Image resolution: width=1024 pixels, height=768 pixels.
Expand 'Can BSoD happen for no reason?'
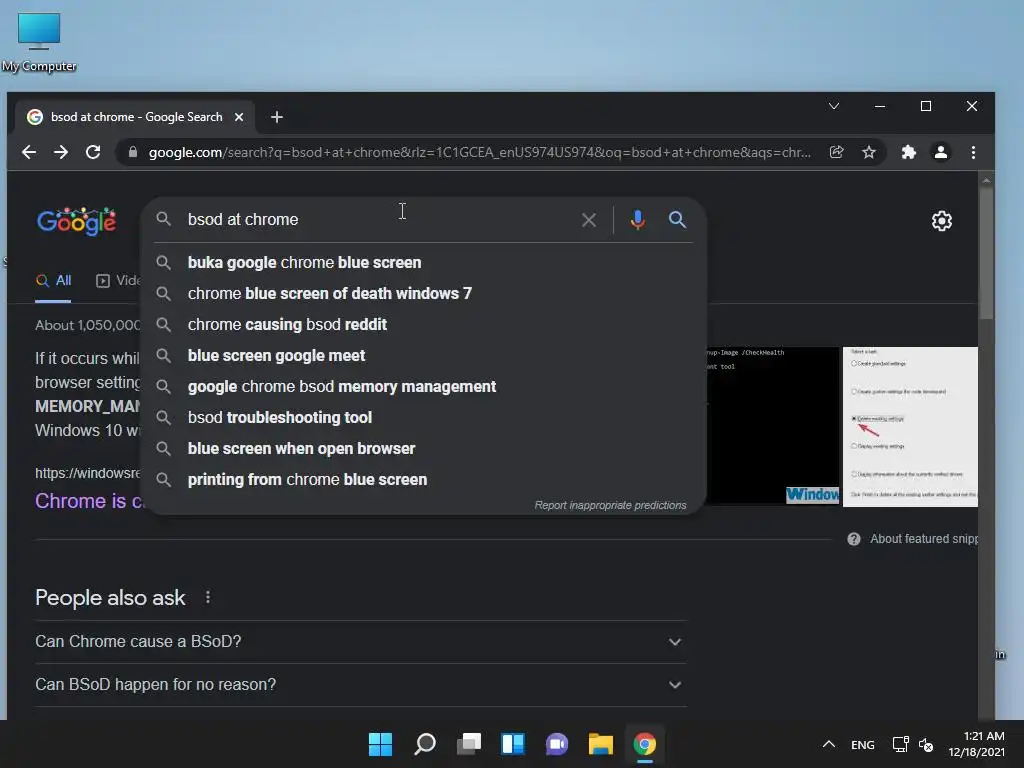click(x=360, y=684)
